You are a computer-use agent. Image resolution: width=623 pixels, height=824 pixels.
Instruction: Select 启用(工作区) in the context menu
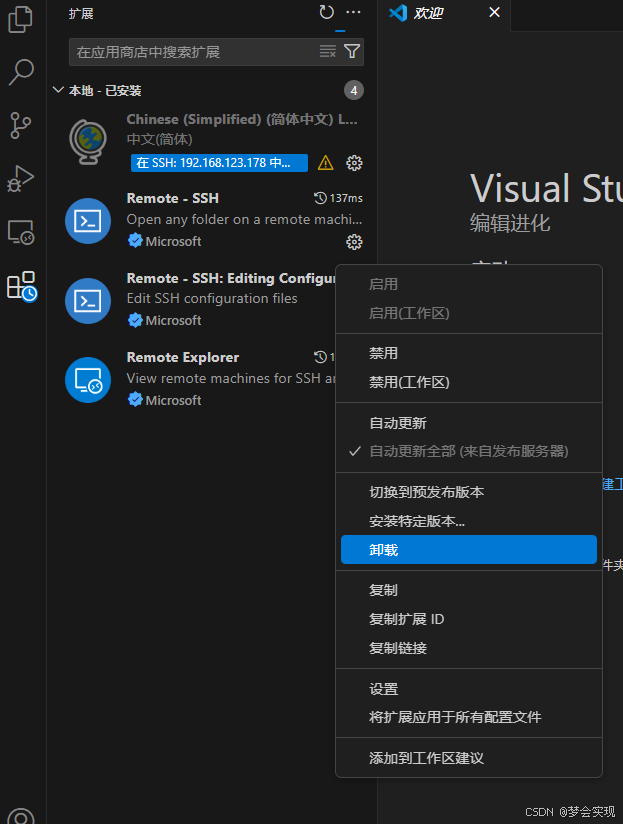pos(469,313)
